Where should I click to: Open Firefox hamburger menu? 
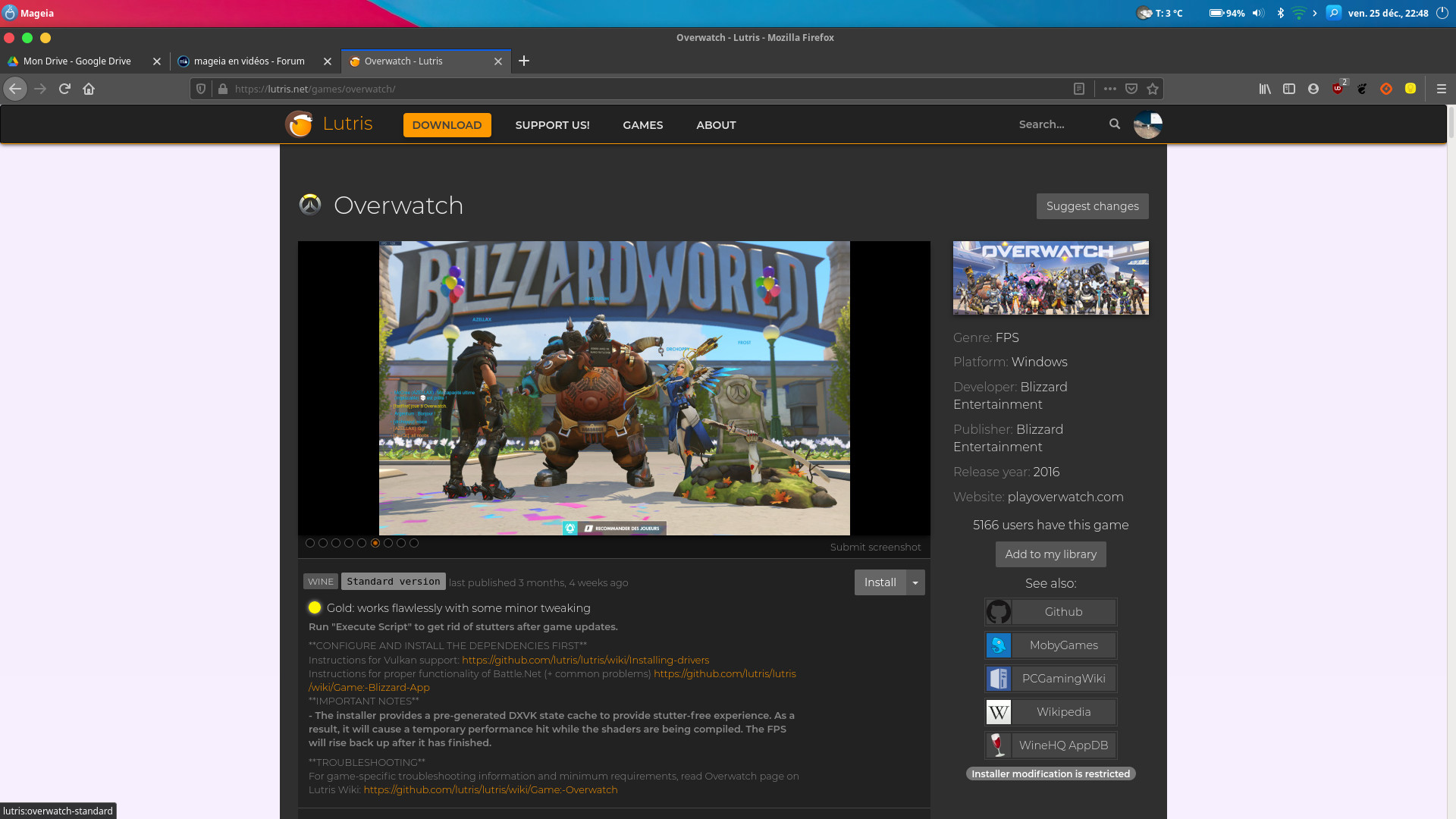click(x=1442, y=89)
